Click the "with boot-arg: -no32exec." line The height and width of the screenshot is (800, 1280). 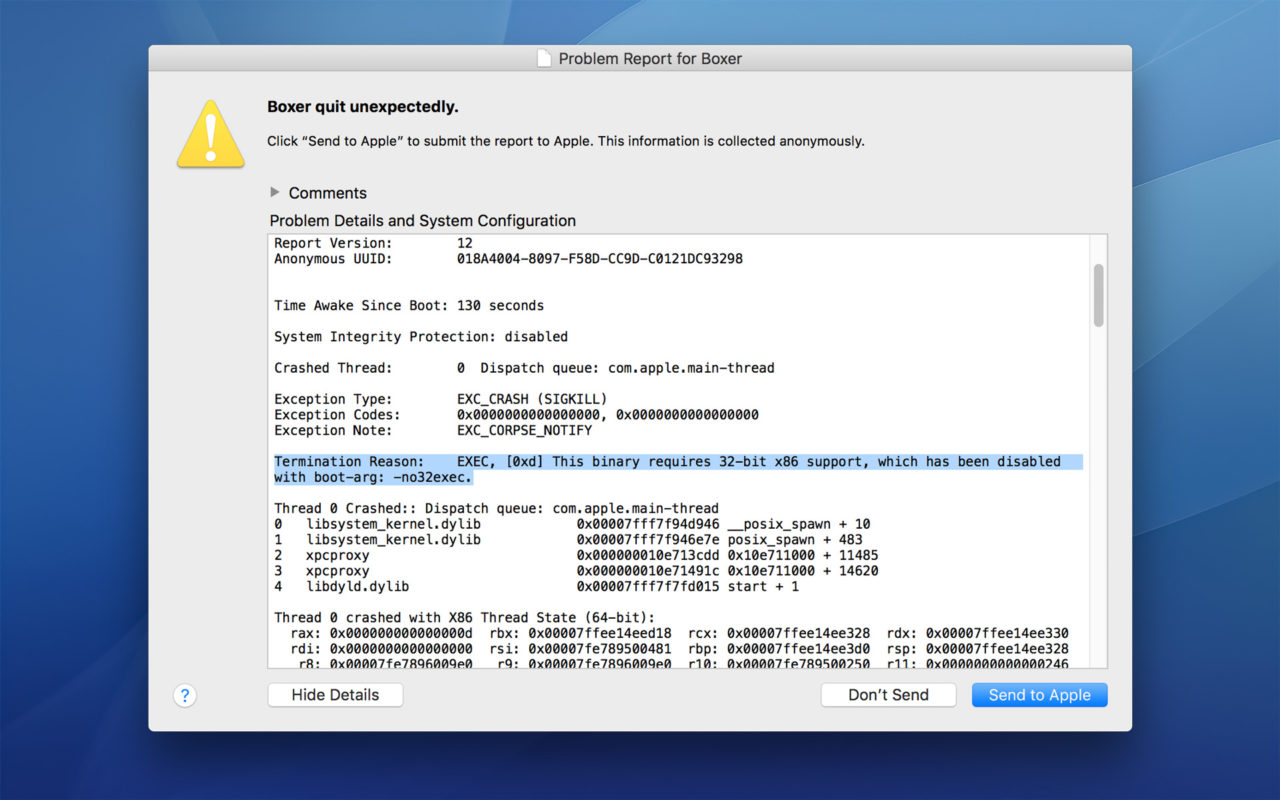[373, 477]
